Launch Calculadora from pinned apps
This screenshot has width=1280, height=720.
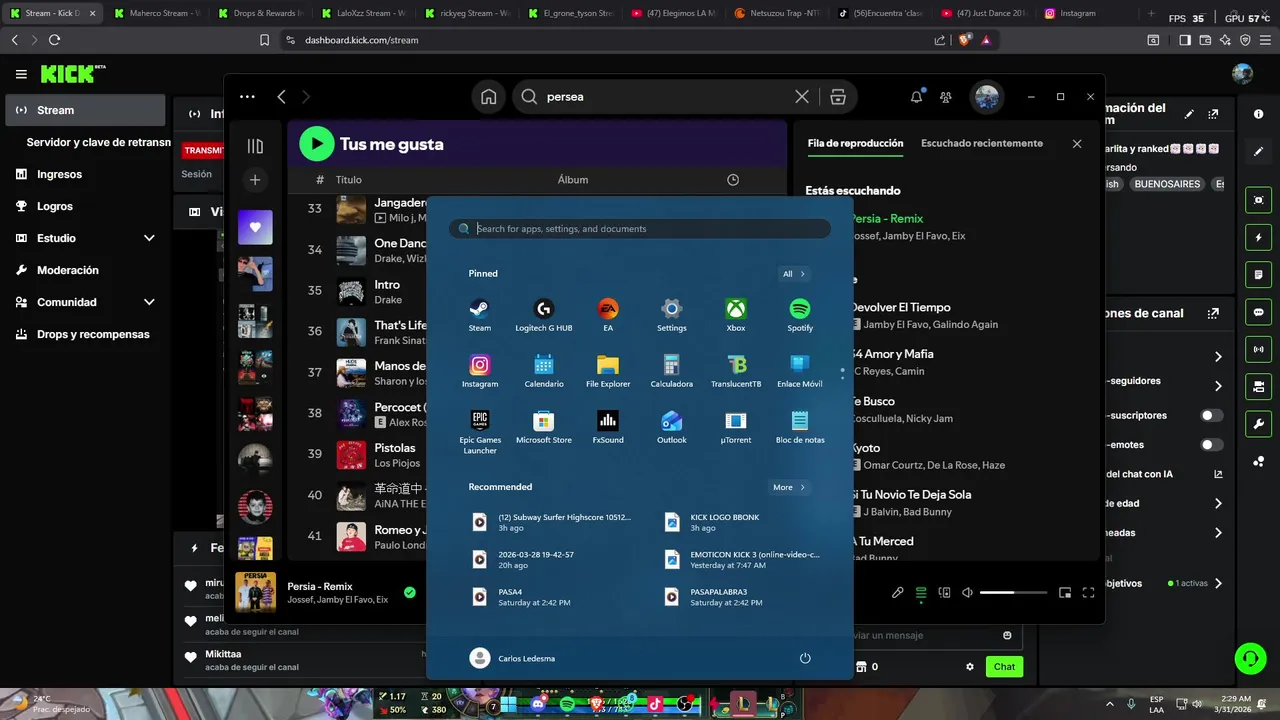[672, 370]
